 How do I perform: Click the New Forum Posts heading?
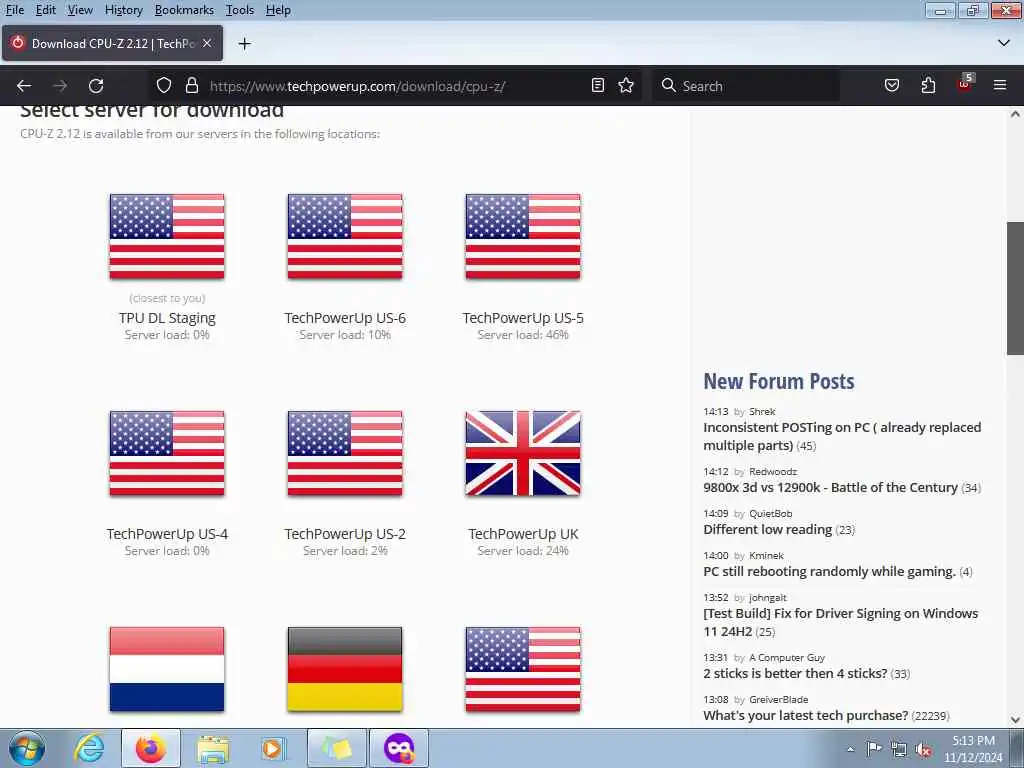(x=778, y=381)
